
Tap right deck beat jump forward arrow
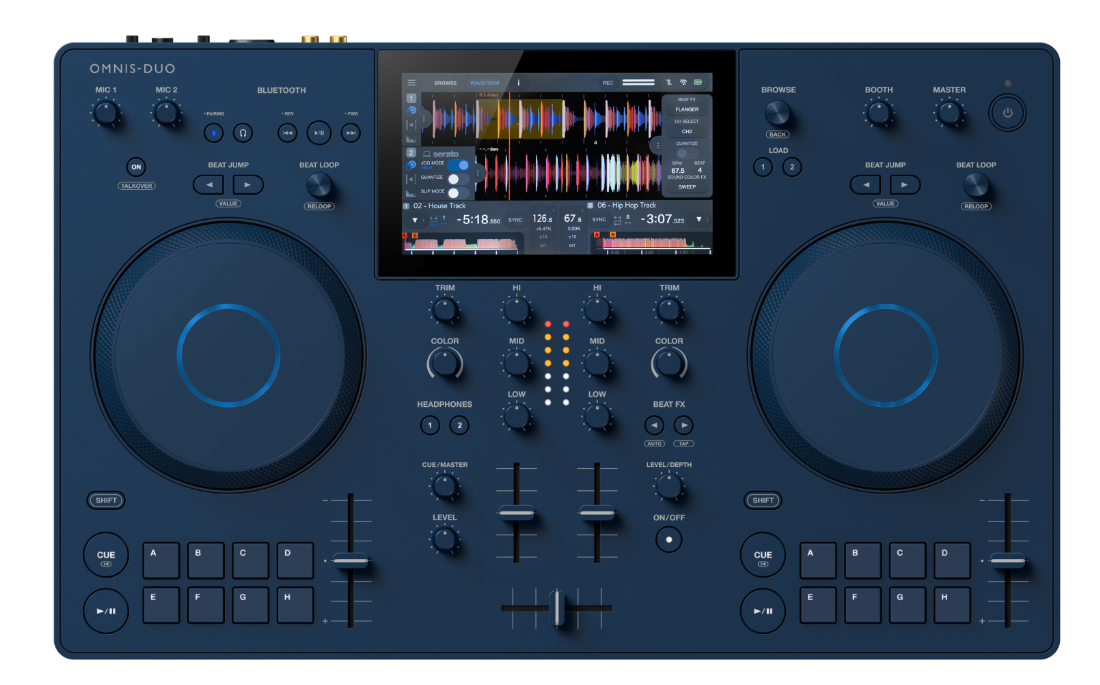904,185
